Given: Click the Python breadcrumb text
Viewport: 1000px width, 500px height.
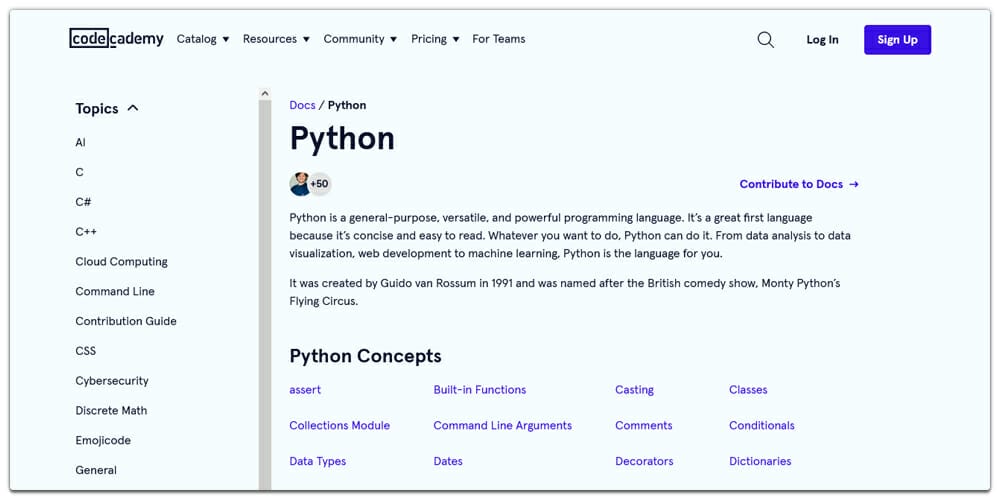Looking at the screenshot, I should pos(347,105).
